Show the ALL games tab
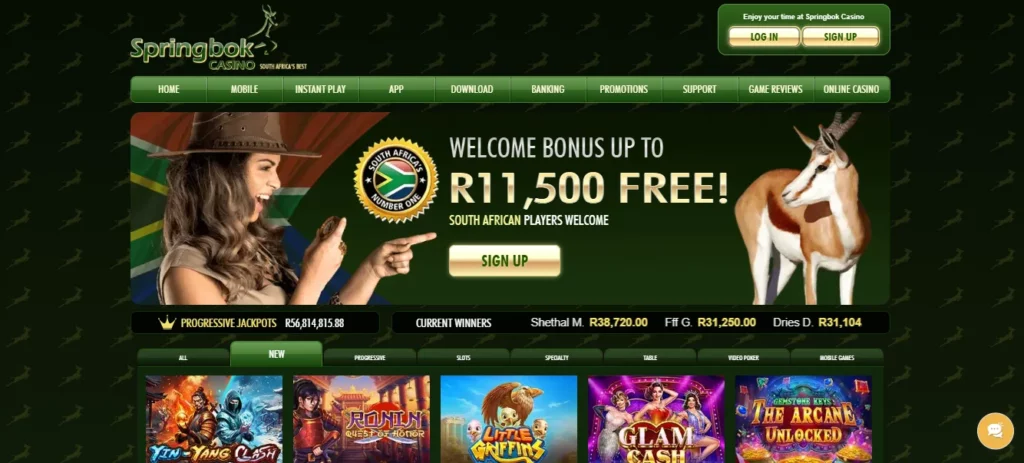 (x=183, y=357)
